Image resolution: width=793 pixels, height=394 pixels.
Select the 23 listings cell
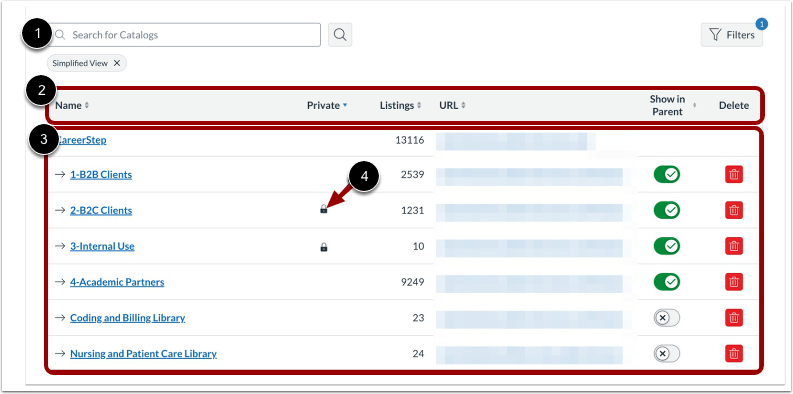click(418, 318)
